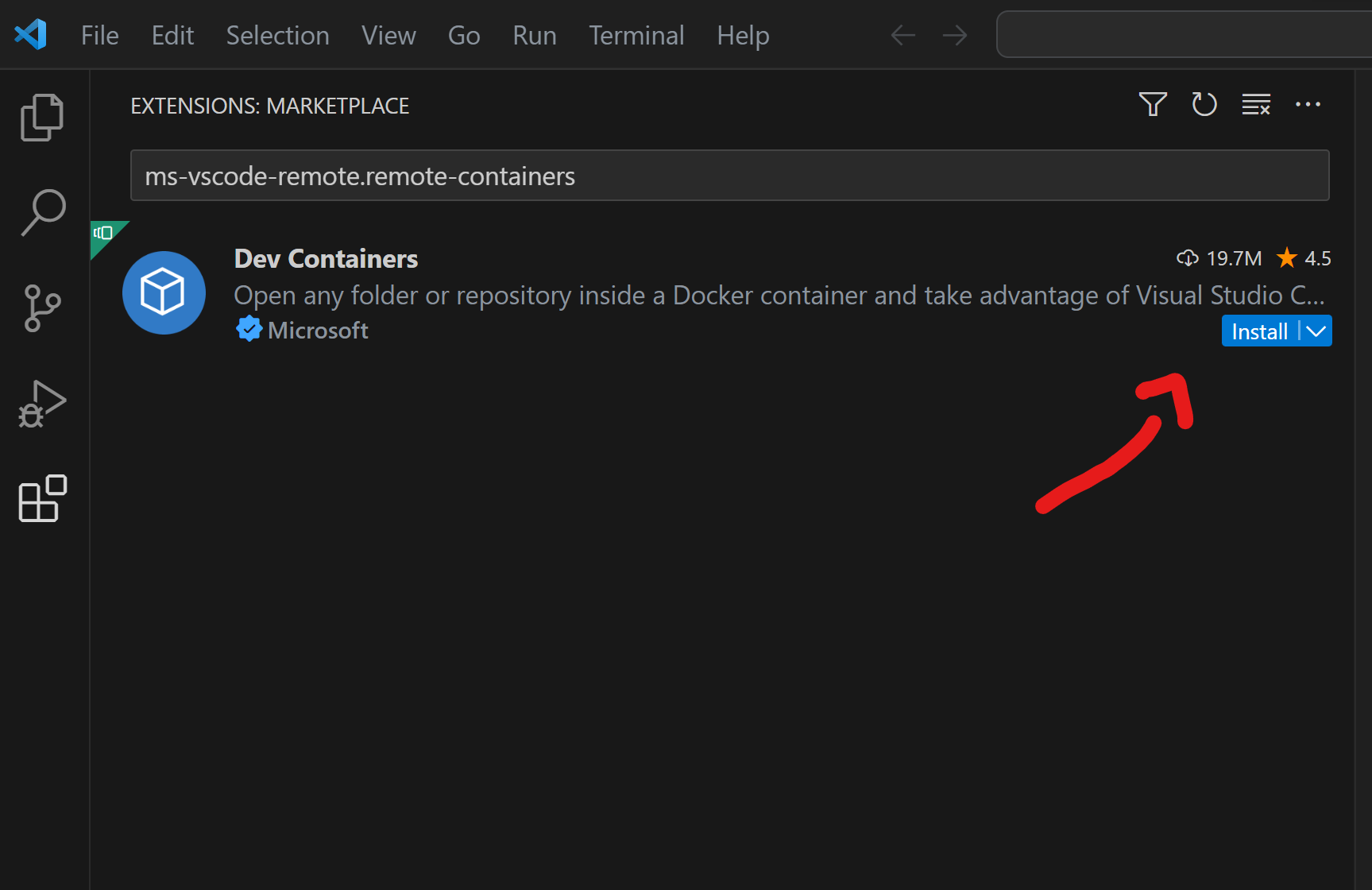Click the extensions marketplace search box
The width and height of the screenshot is (1372, 890).
tap(729, 176)
